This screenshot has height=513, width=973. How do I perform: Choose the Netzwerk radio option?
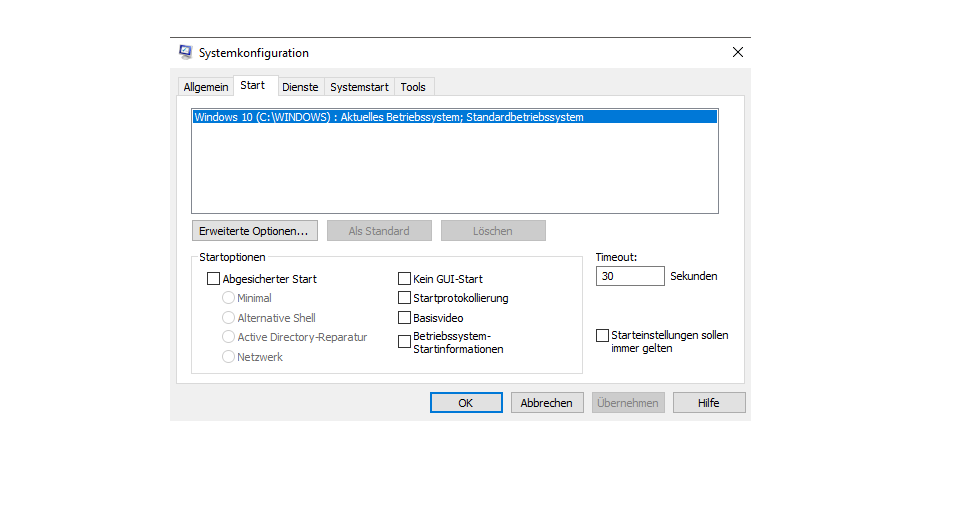click(228, 357)
